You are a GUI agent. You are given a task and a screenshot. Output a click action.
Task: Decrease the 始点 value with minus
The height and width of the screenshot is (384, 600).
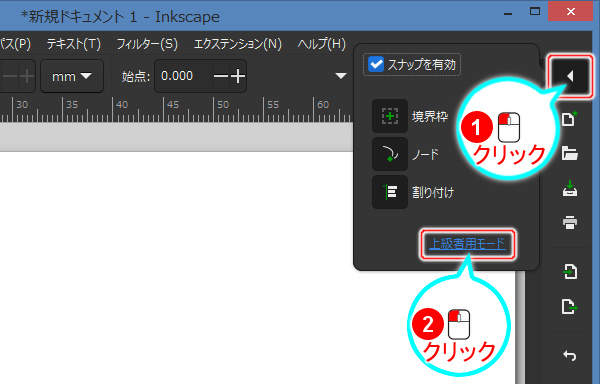coord(220,76)
